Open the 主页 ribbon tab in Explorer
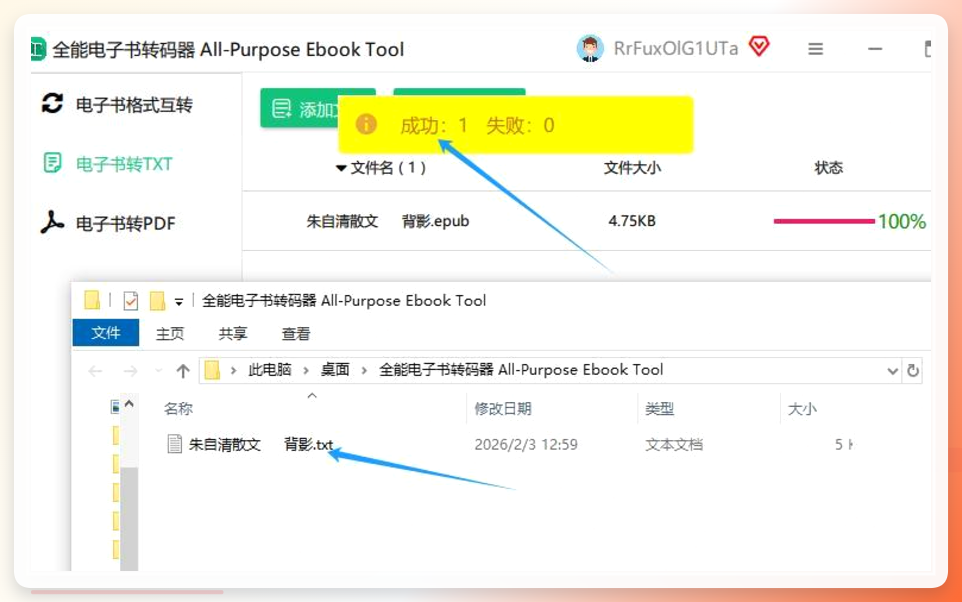 (170, 333)
